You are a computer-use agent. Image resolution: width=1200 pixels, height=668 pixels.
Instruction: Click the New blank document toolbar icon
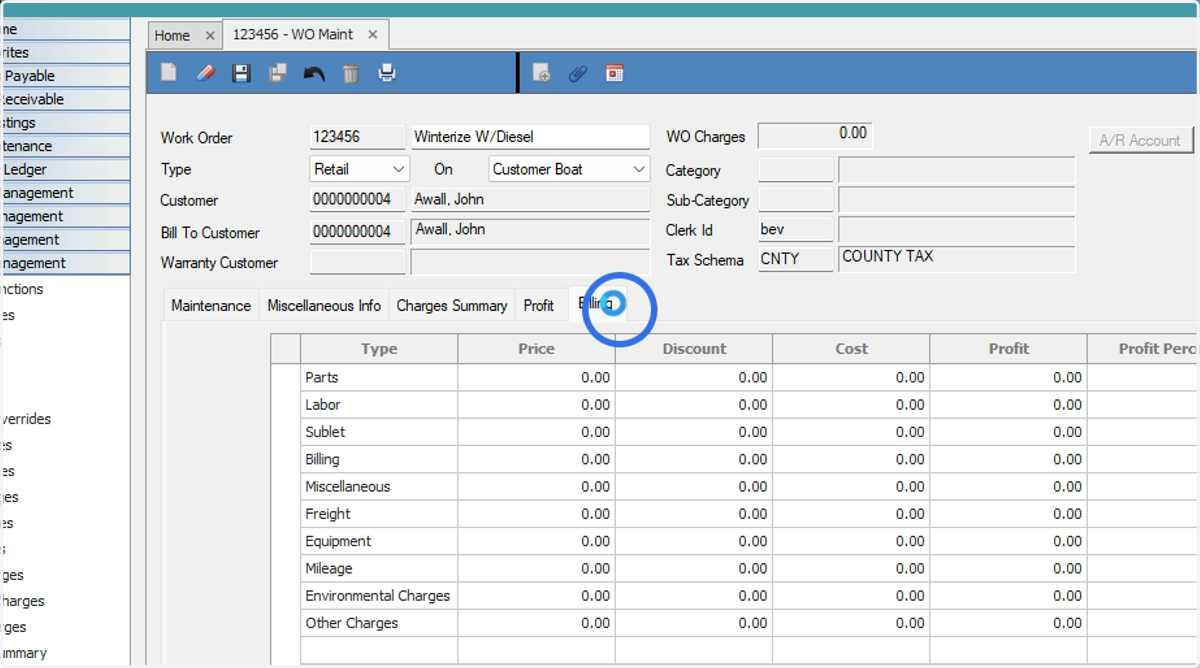169,73
